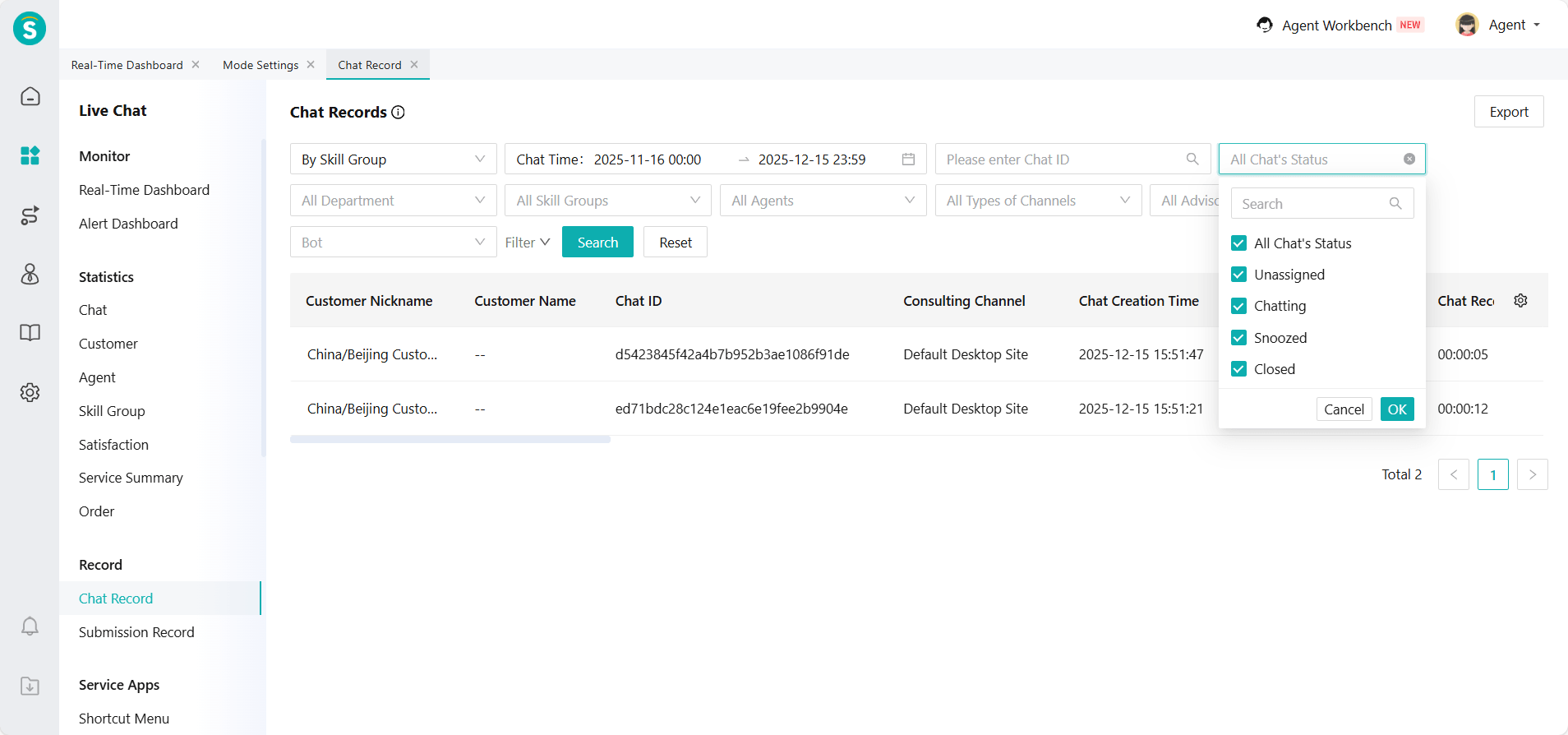Image resolution: width=1568 pixels, height=735 pixels.
Task: Toggle the Snoozed status checkbox
Action: click(x=1239, y=338)
